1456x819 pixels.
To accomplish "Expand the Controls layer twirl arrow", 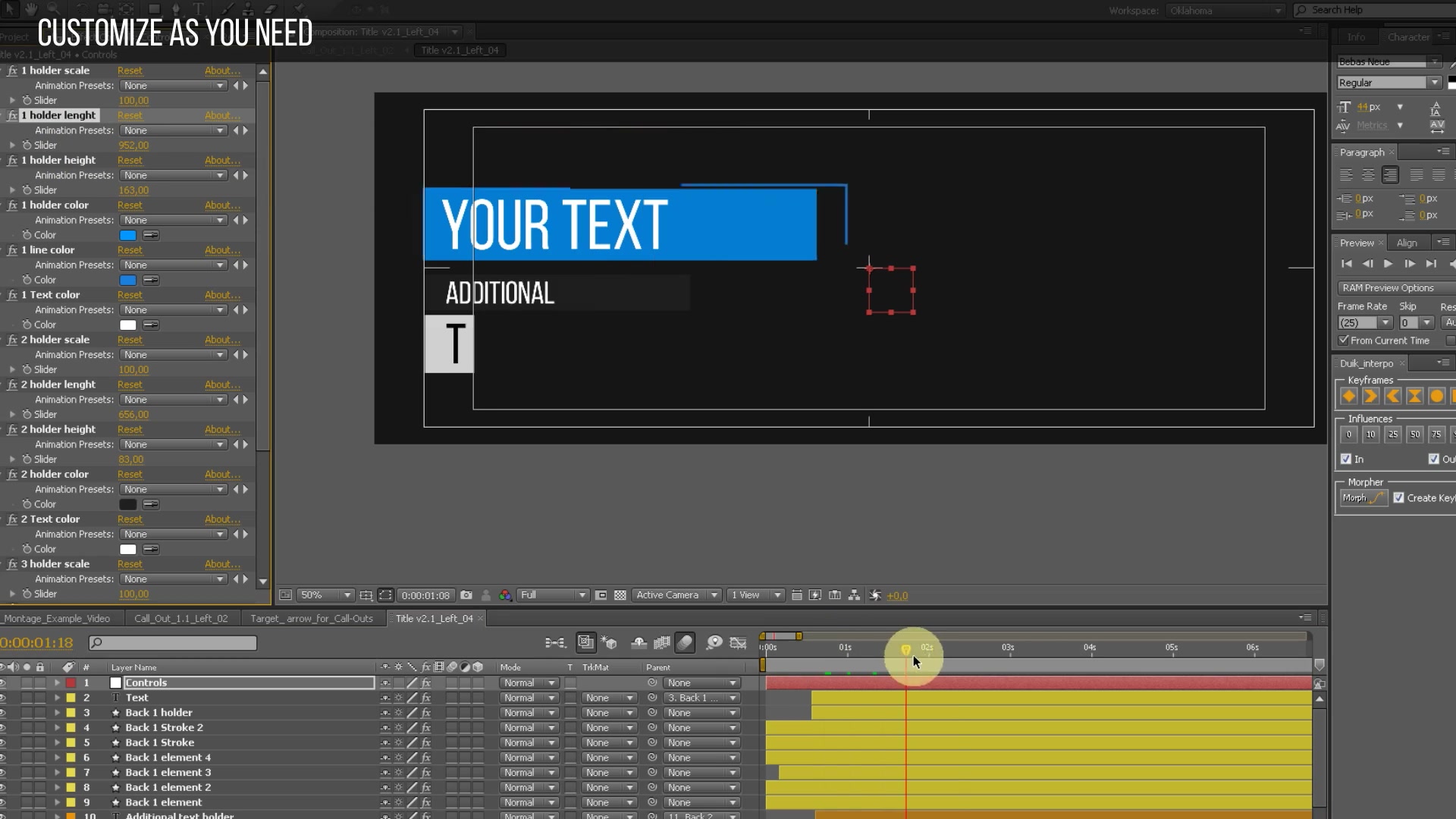I will pos(57,682).
